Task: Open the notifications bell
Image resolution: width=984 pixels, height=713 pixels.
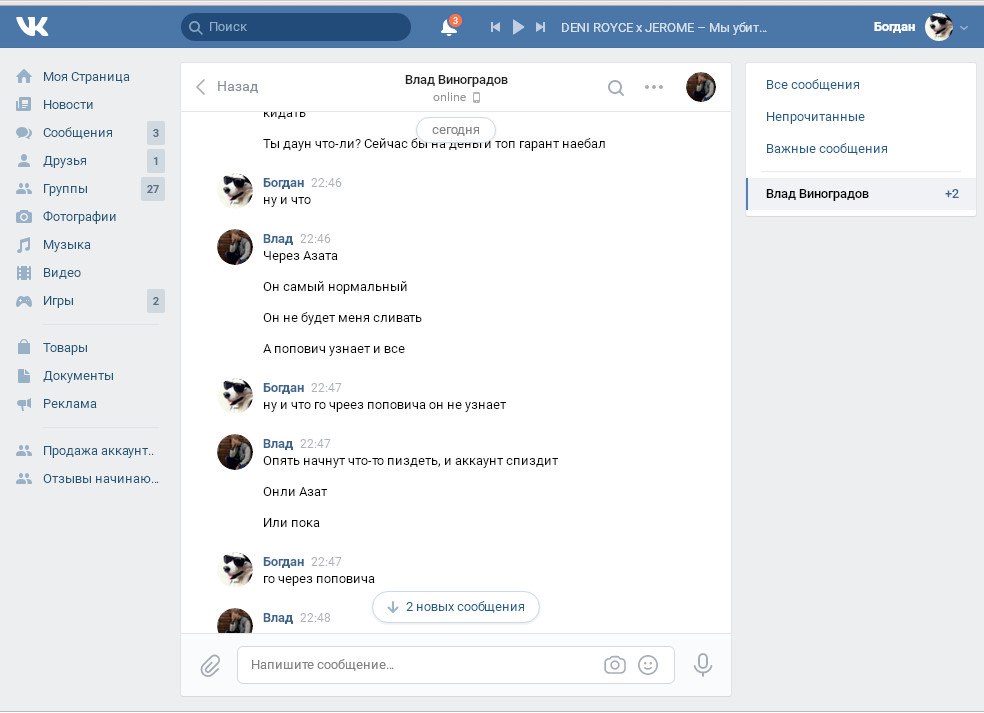Action: pyautogui.click(x=449, y=28)
